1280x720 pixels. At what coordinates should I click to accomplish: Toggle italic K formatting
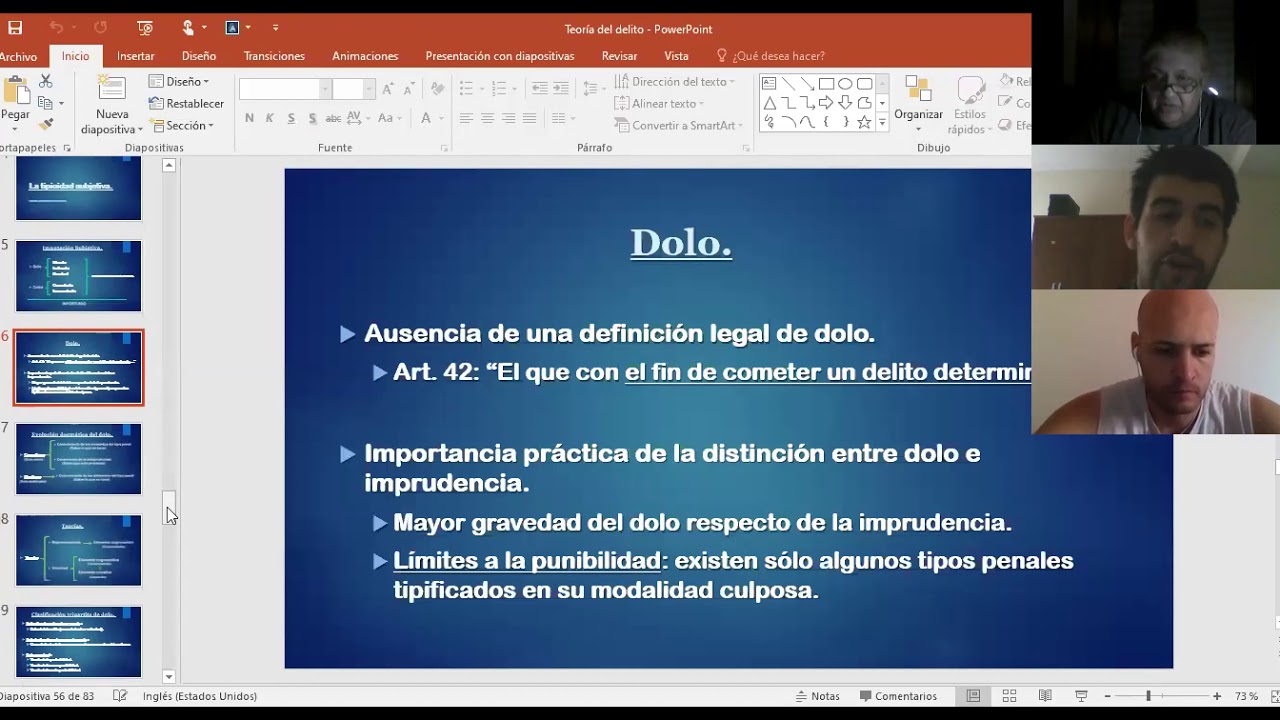[x=270, y=118]
